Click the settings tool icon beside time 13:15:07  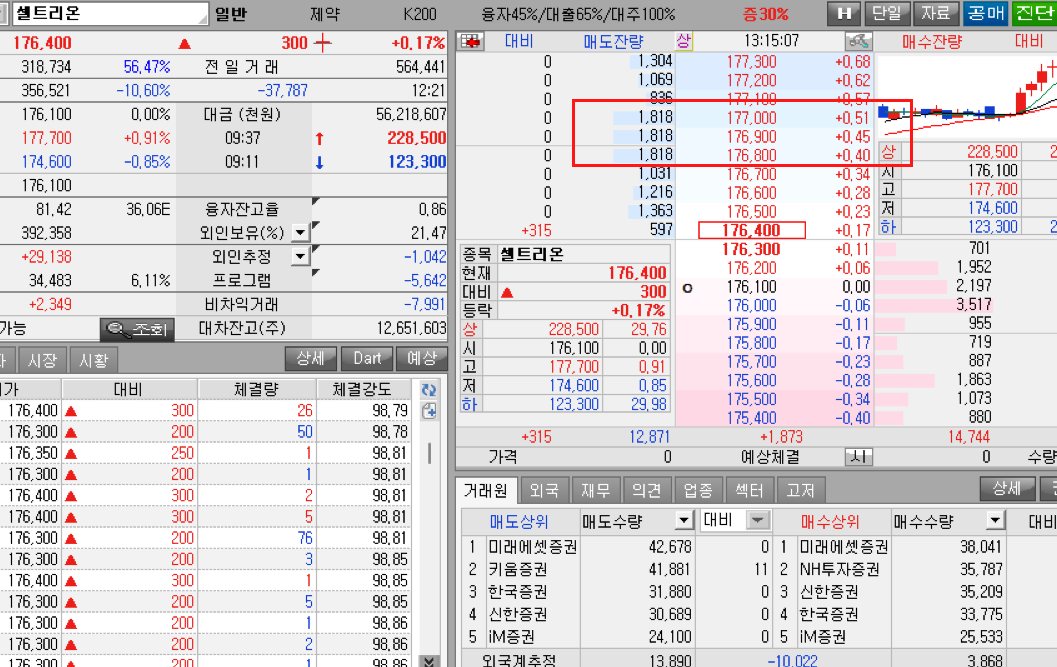point(858,41)
